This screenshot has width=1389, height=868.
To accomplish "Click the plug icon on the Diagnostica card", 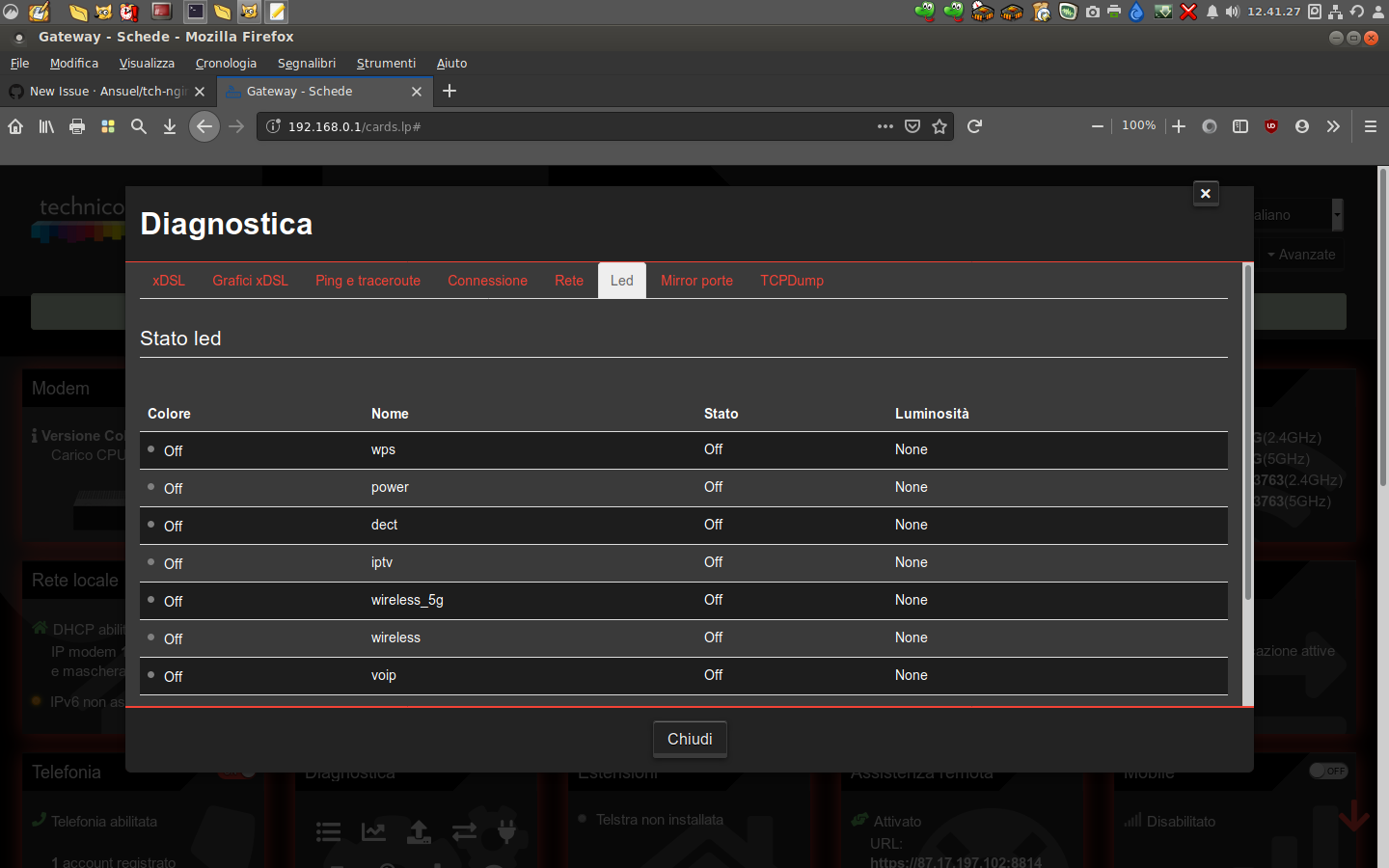I will point(506,831).
